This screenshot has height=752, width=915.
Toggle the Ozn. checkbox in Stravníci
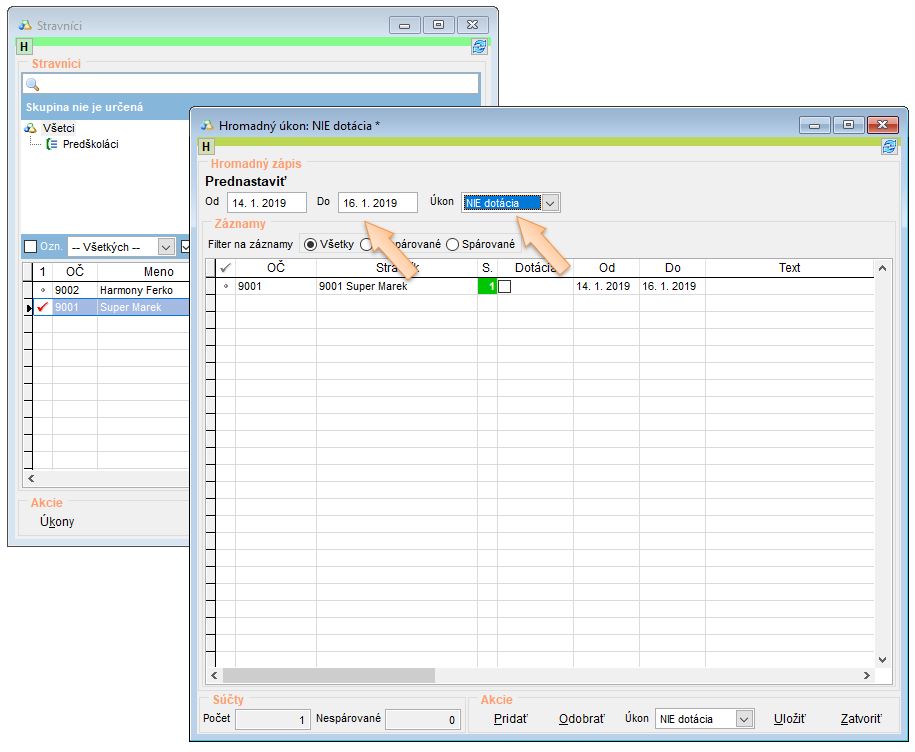[x=31, y=247]
